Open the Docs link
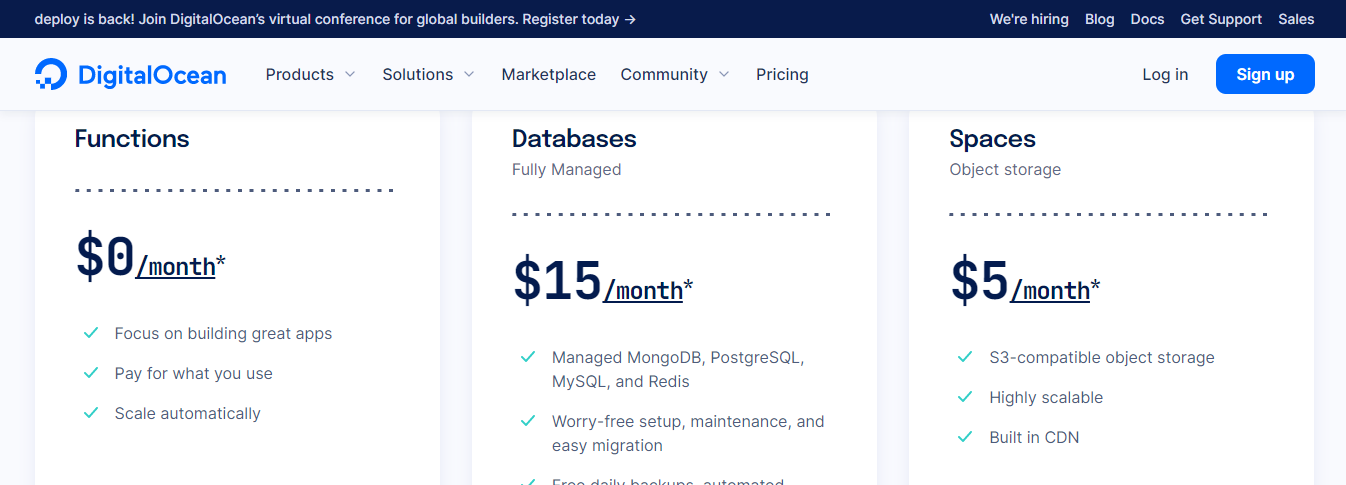Screen dimensions: 1346x485 click(1147, 19)
